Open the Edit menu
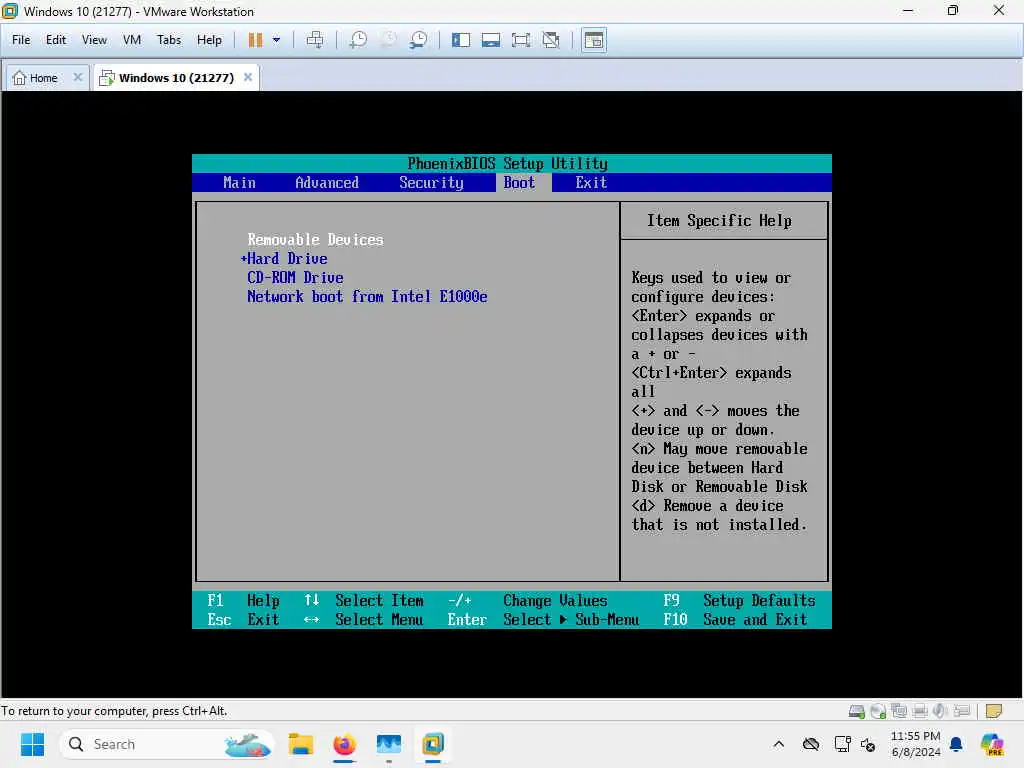Screen dimensions: 1024x768 click(56, 40)
